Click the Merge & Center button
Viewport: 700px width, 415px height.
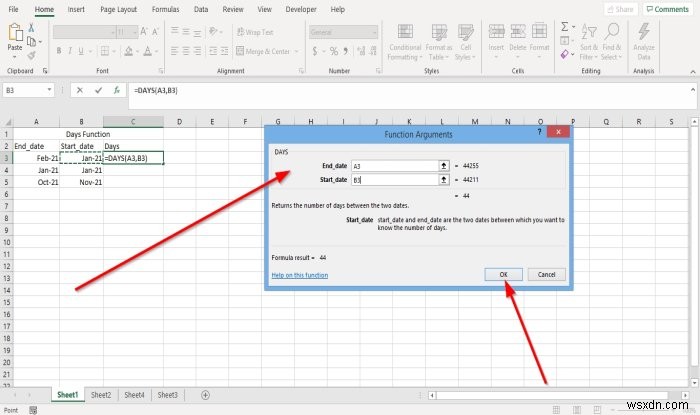click(x=263, y=51)
